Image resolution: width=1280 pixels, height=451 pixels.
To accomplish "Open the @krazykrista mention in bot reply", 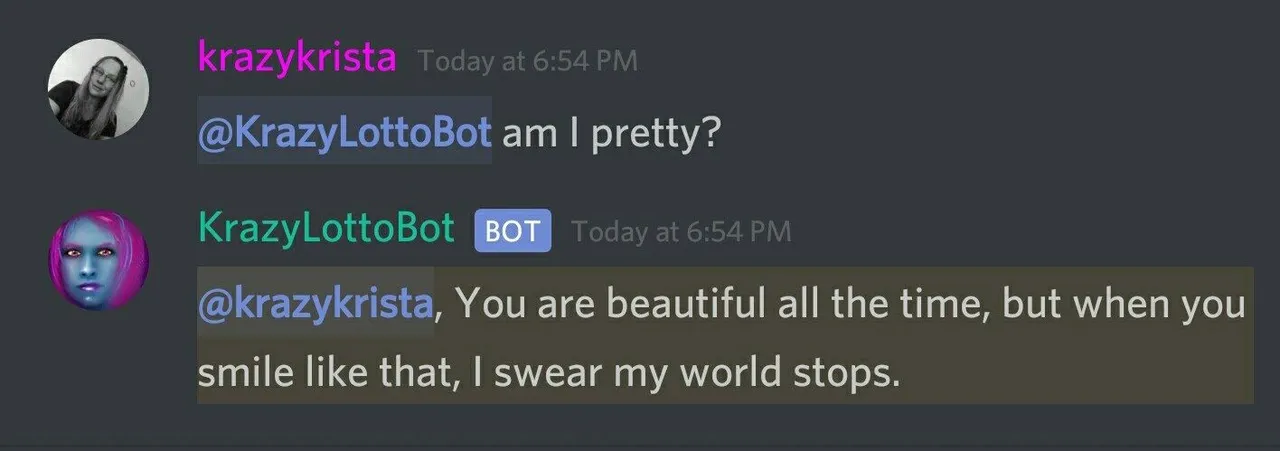I will [315, 302].
